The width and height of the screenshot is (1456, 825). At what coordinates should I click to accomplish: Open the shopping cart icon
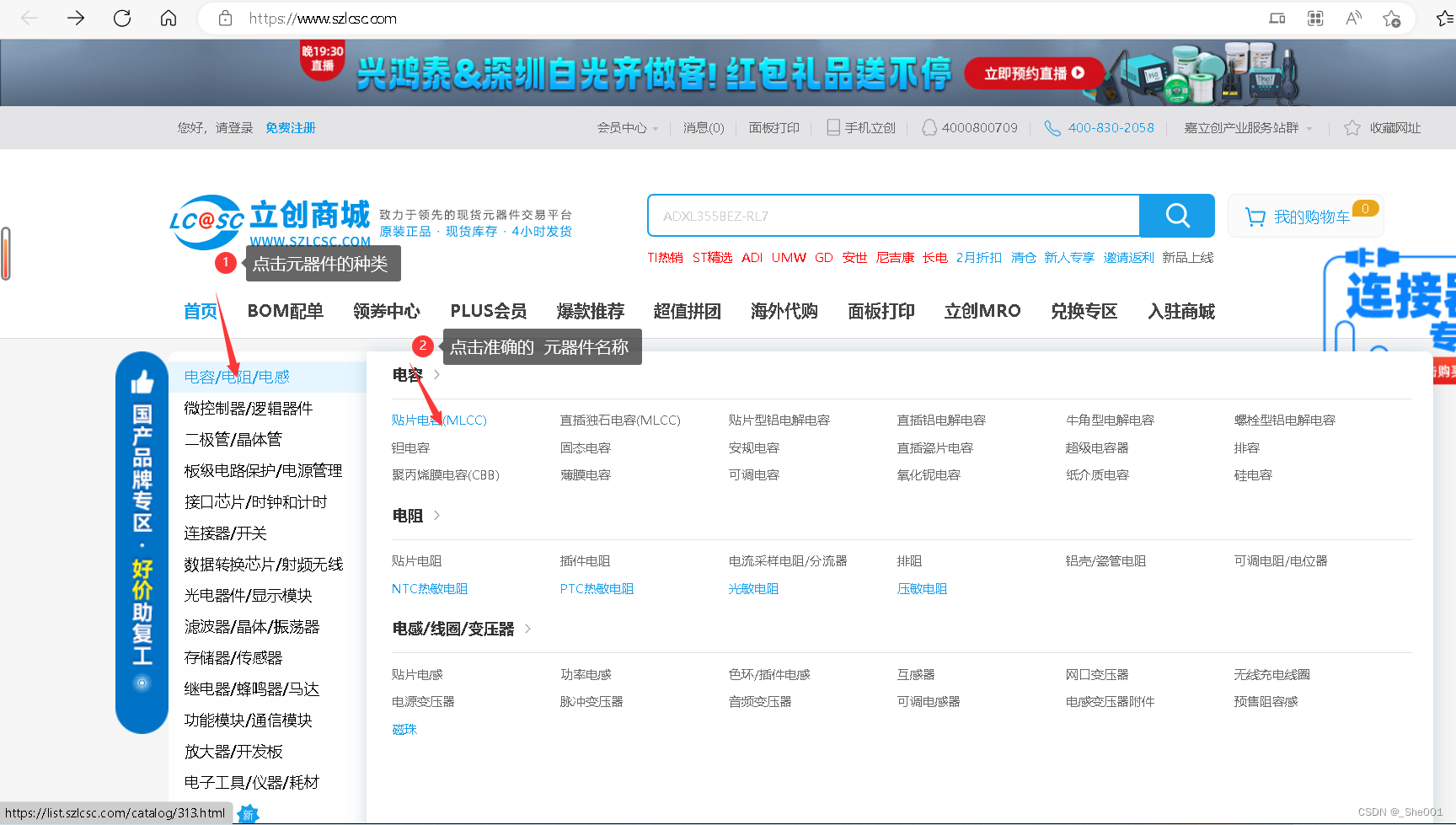click(1255, 217)
